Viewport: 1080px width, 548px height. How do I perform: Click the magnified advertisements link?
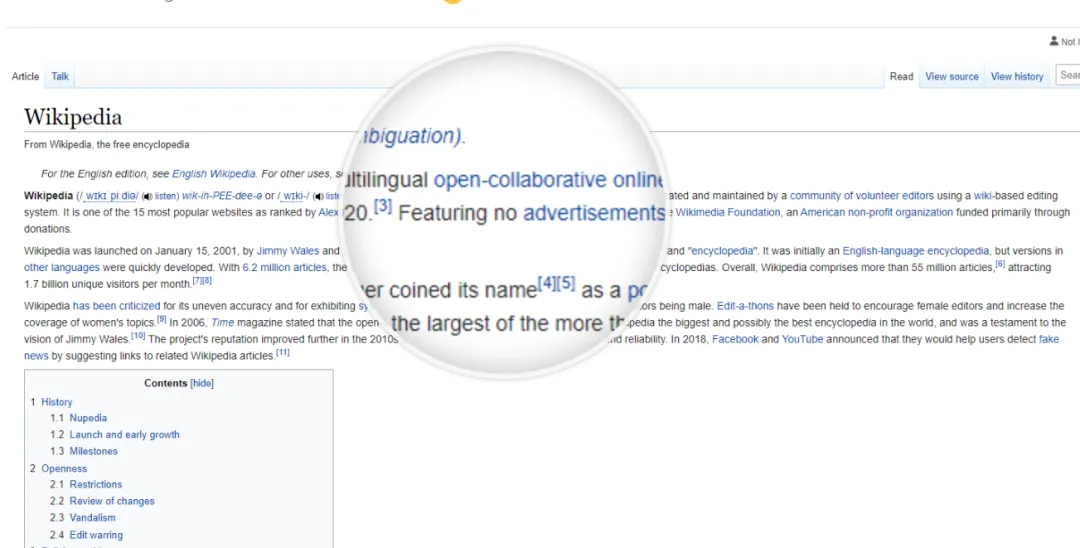coord(593,213)
